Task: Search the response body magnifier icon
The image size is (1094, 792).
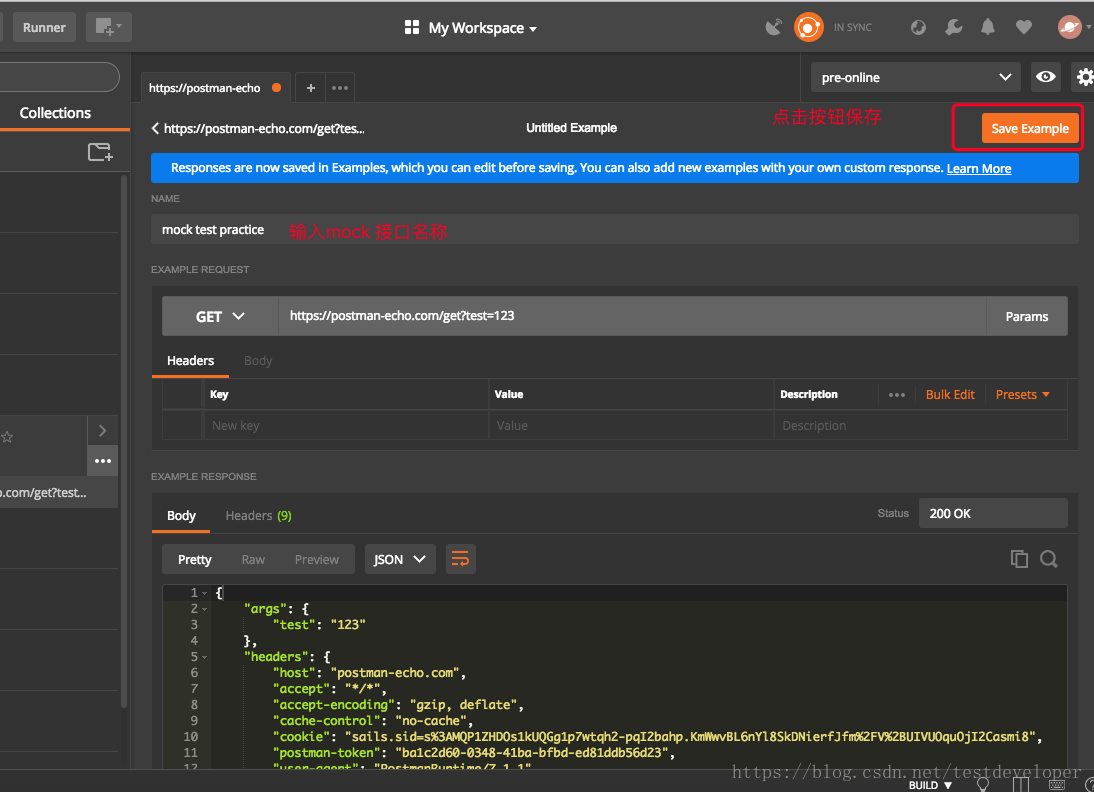Action: (x=1048, y=559)
